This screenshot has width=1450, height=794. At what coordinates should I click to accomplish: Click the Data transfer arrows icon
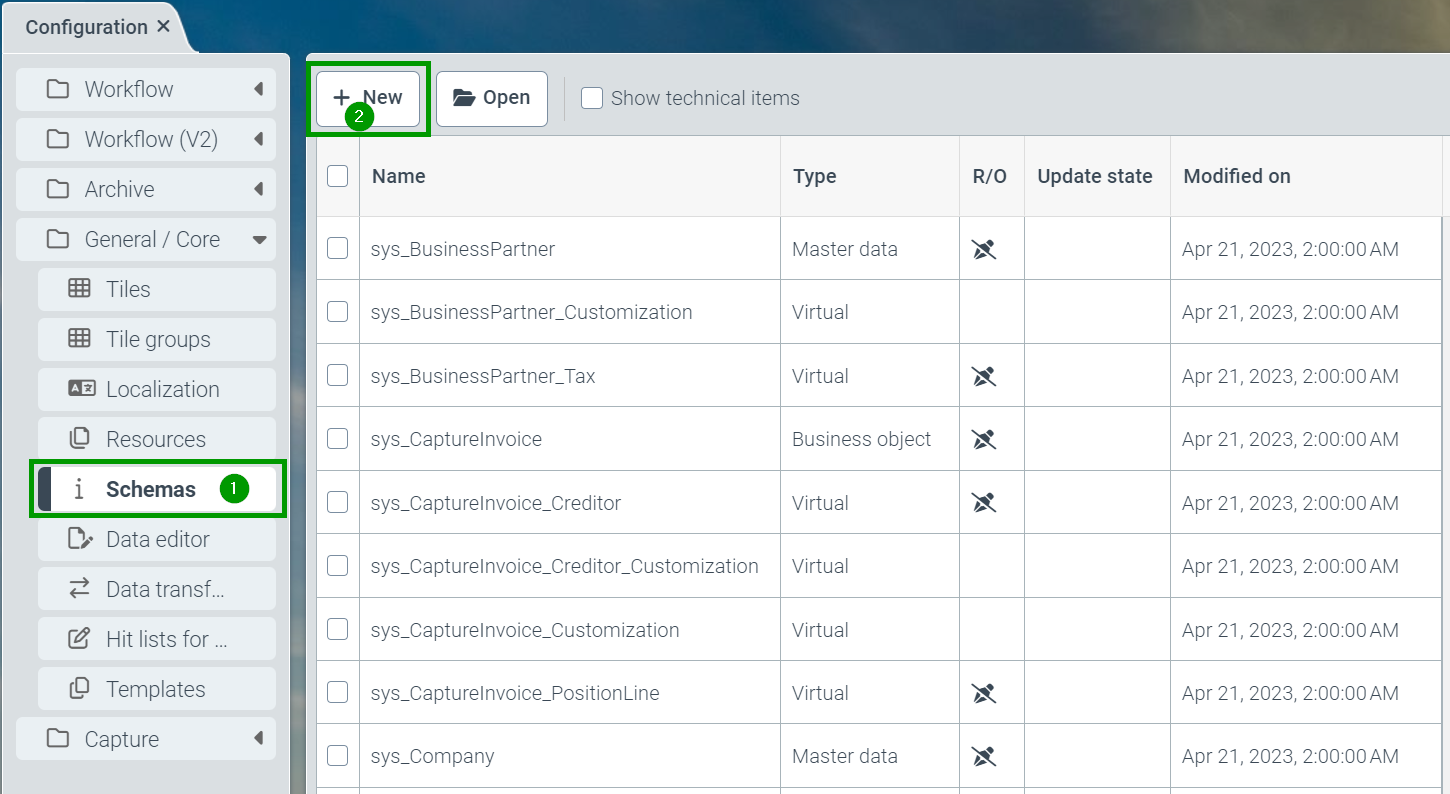(x=79, y=589)
